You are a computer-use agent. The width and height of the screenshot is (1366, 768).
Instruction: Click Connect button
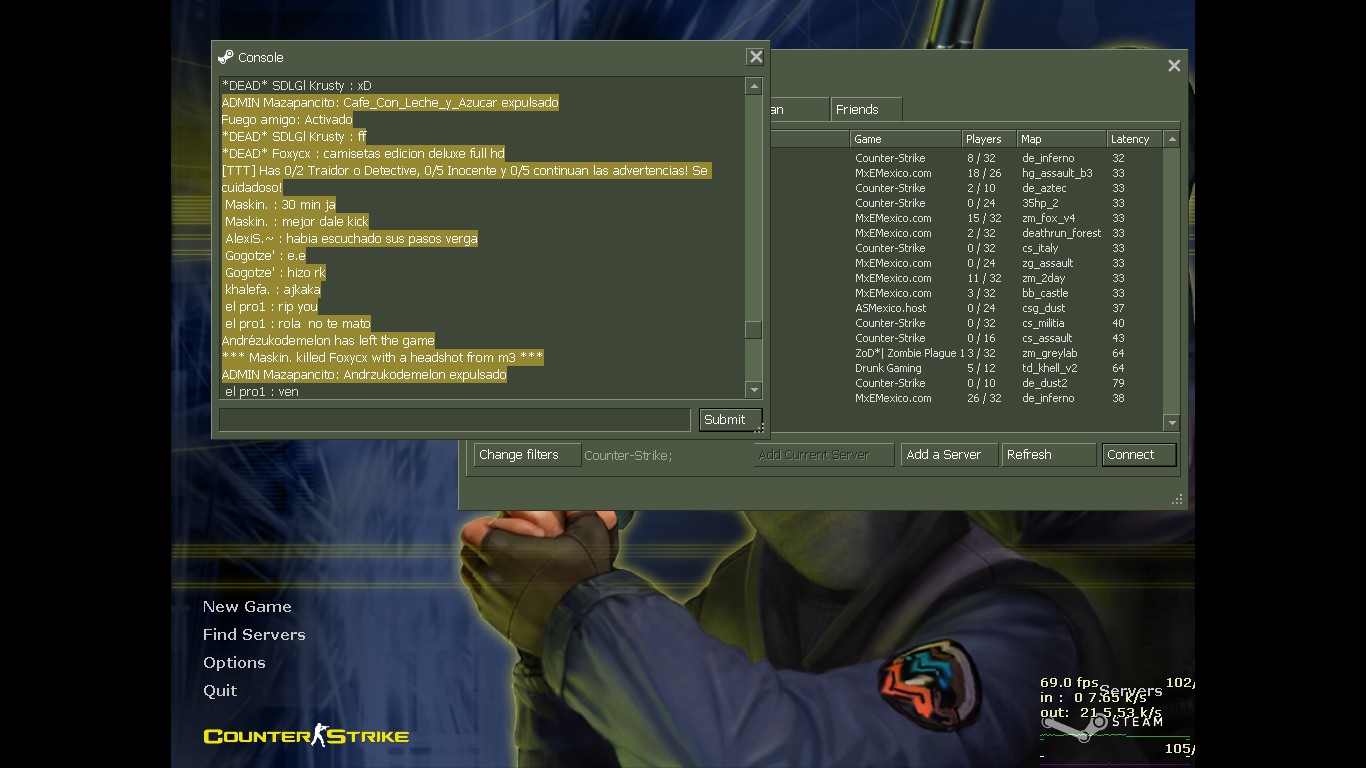point(1139,455)
